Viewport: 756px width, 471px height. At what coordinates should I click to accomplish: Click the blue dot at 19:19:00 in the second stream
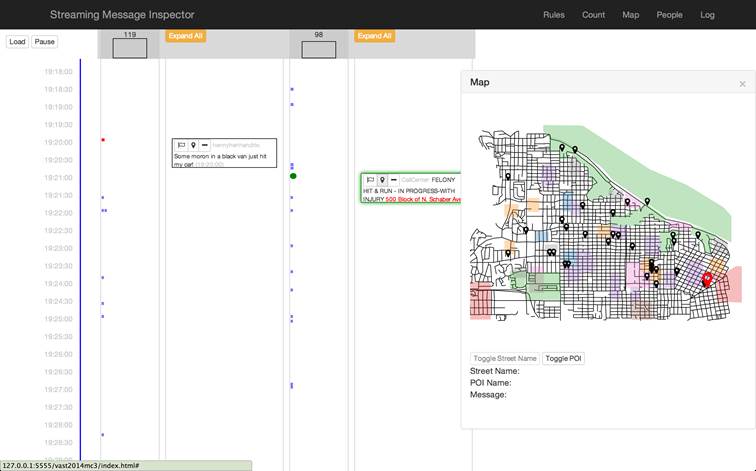292,105
